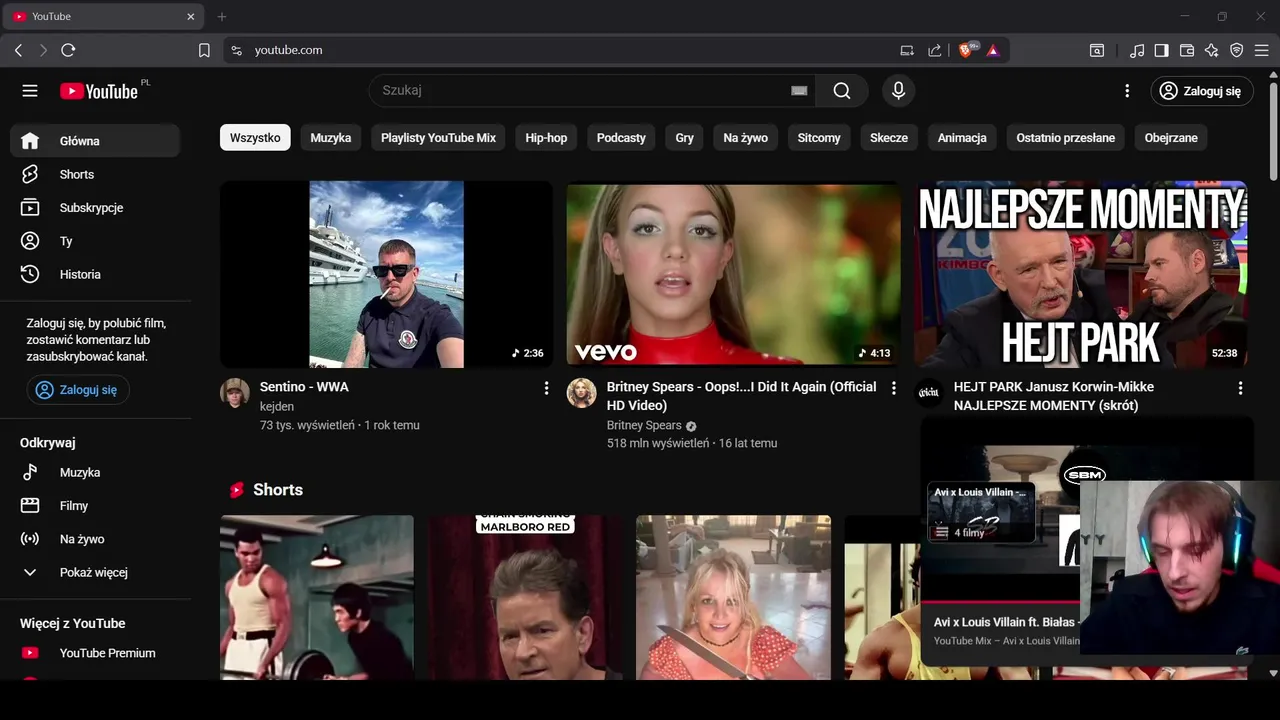1280x720 pixels.
Task: Open Sentino - WWA video title
Action: click(x=304, y=387)
